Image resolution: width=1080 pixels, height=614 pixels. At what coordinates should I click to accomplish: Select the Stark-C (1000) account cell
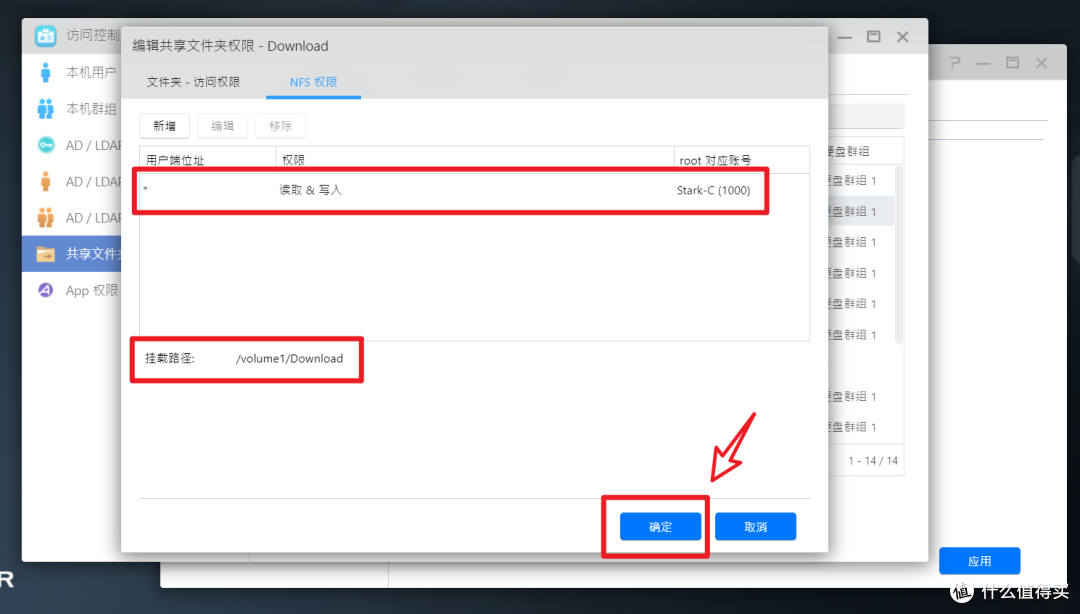point(714,190)
